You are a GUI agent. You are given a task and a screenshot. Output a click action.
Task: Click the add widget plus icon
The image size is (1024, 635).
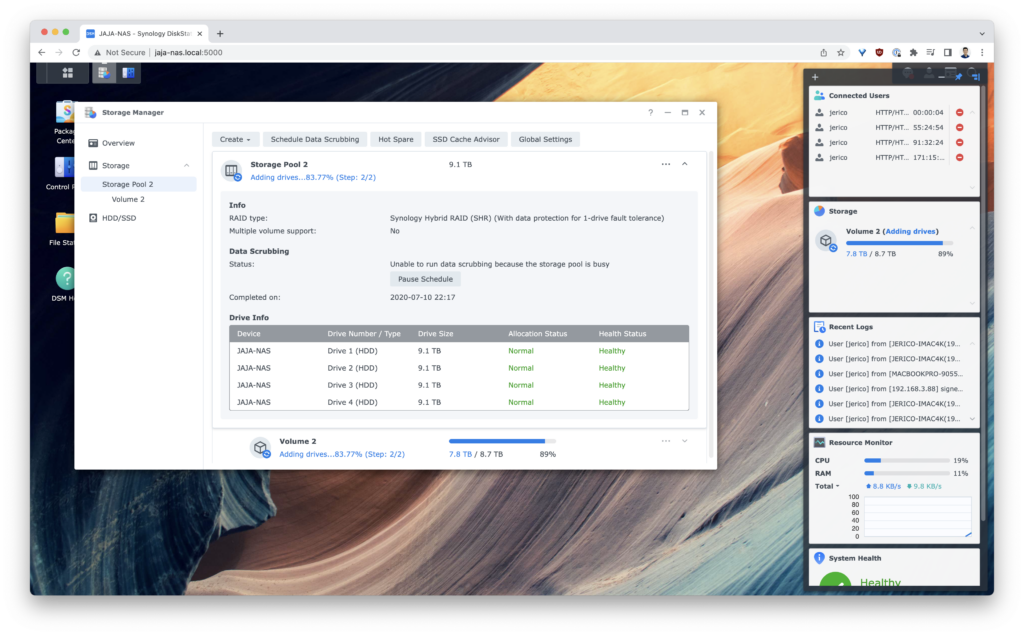815,77
